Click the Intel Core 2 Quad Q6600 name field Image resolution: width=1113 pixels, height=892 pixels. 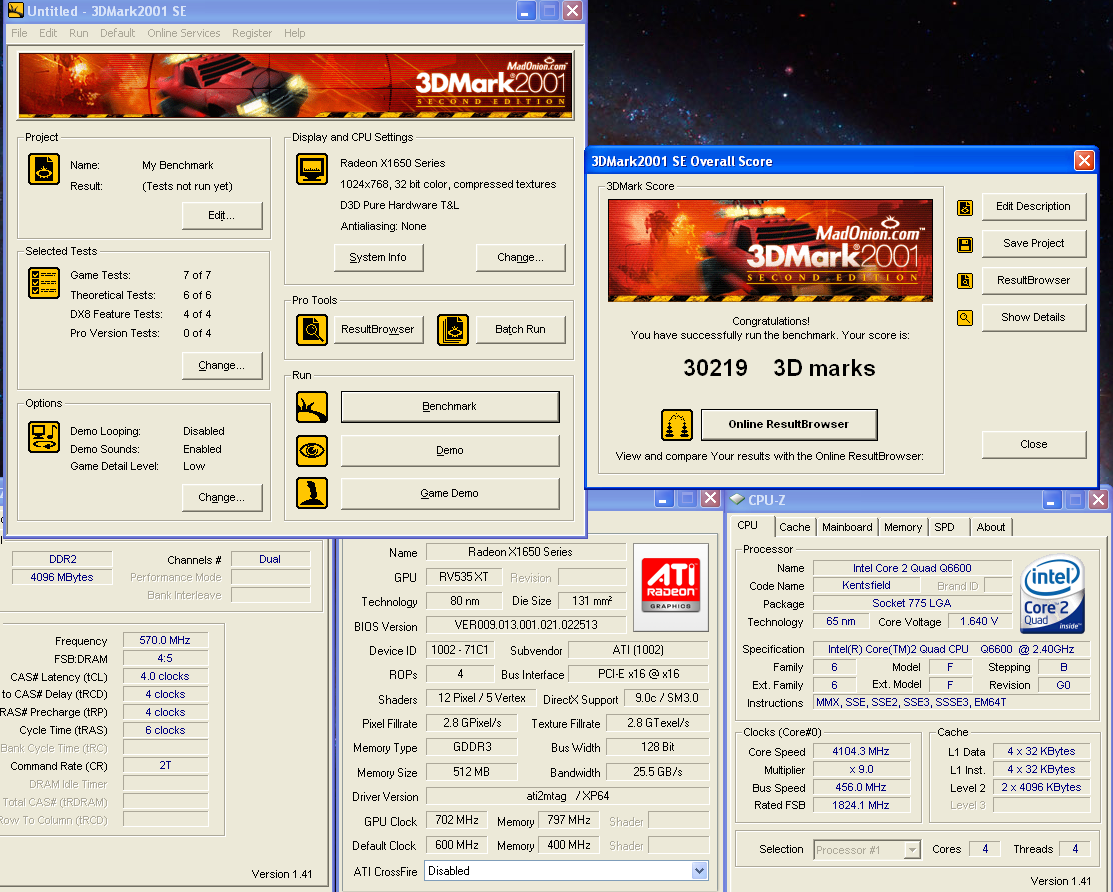coord(912,568)
